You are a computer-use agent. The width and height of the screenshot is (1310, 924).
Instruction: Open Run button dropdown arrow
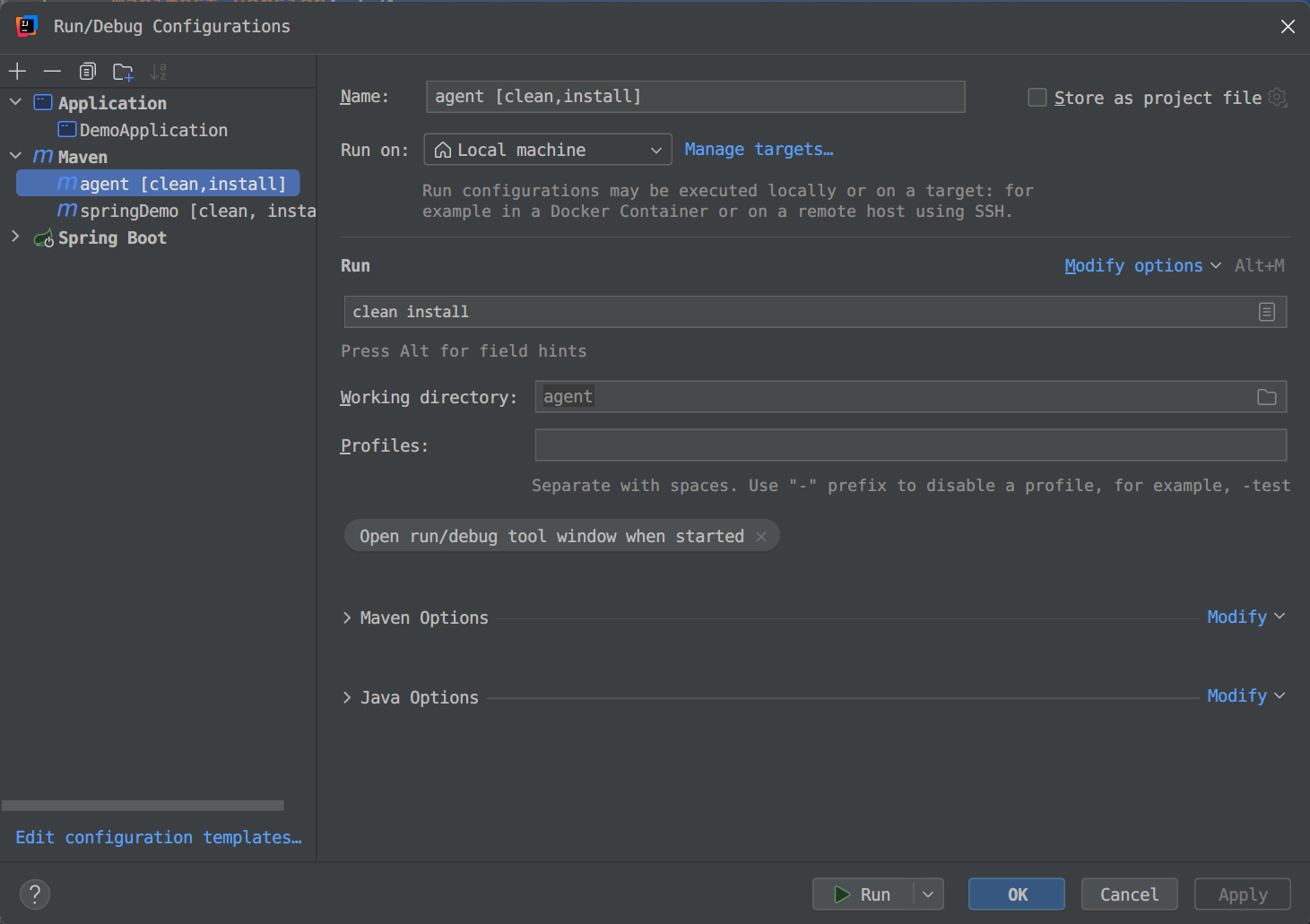[x=928, y=894]
